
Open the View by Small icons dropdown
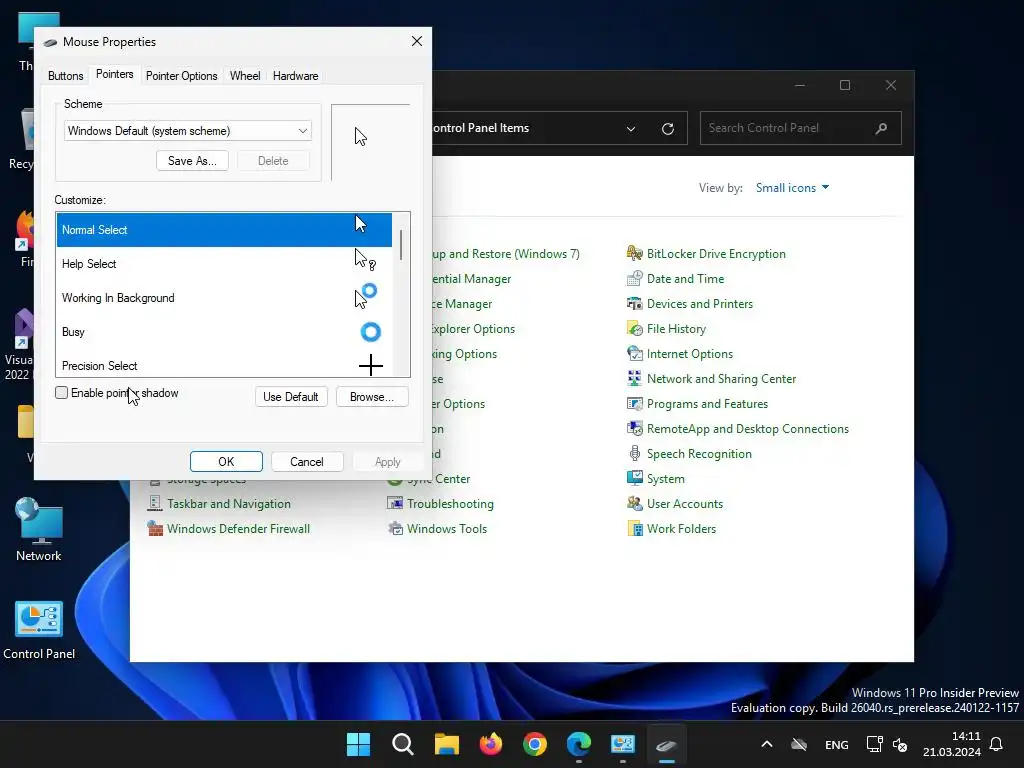[x=792, y=188]
